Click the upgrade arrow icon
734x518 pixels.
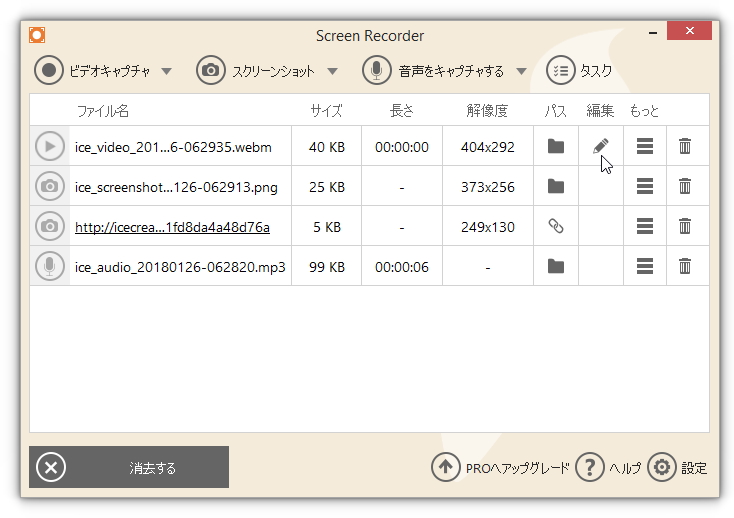445,467
